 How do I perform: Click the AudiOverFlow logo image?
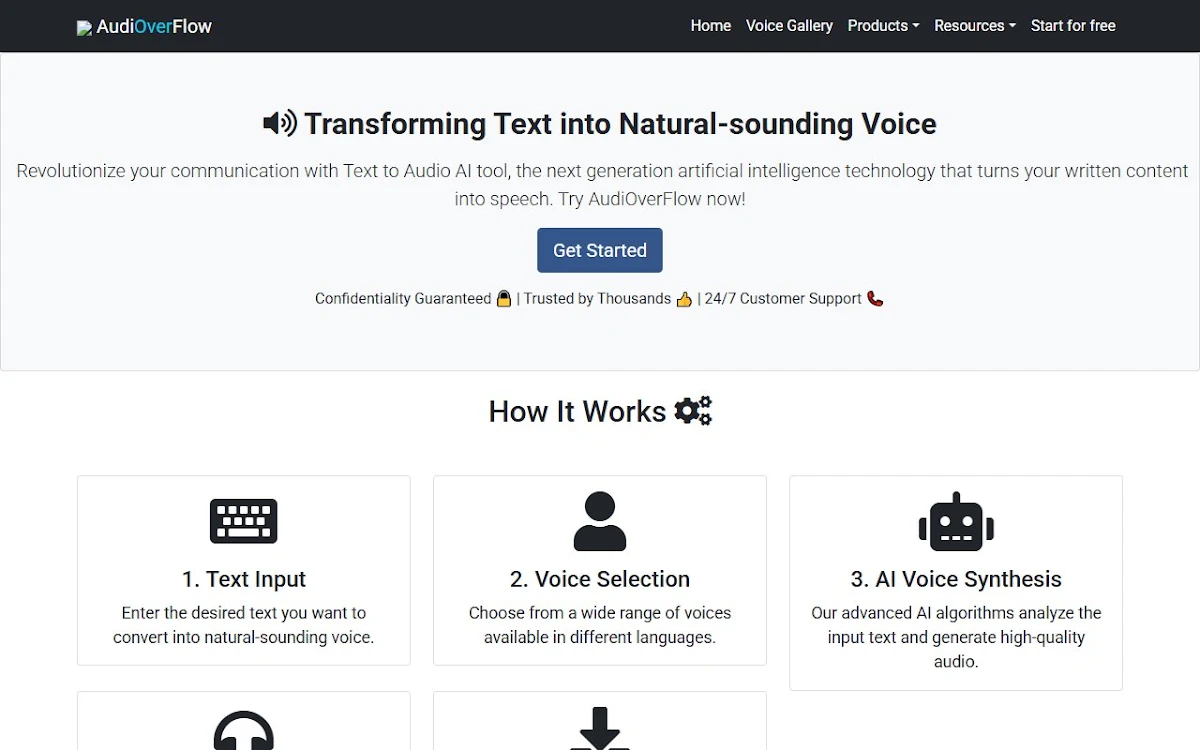[x=84, y=28]
